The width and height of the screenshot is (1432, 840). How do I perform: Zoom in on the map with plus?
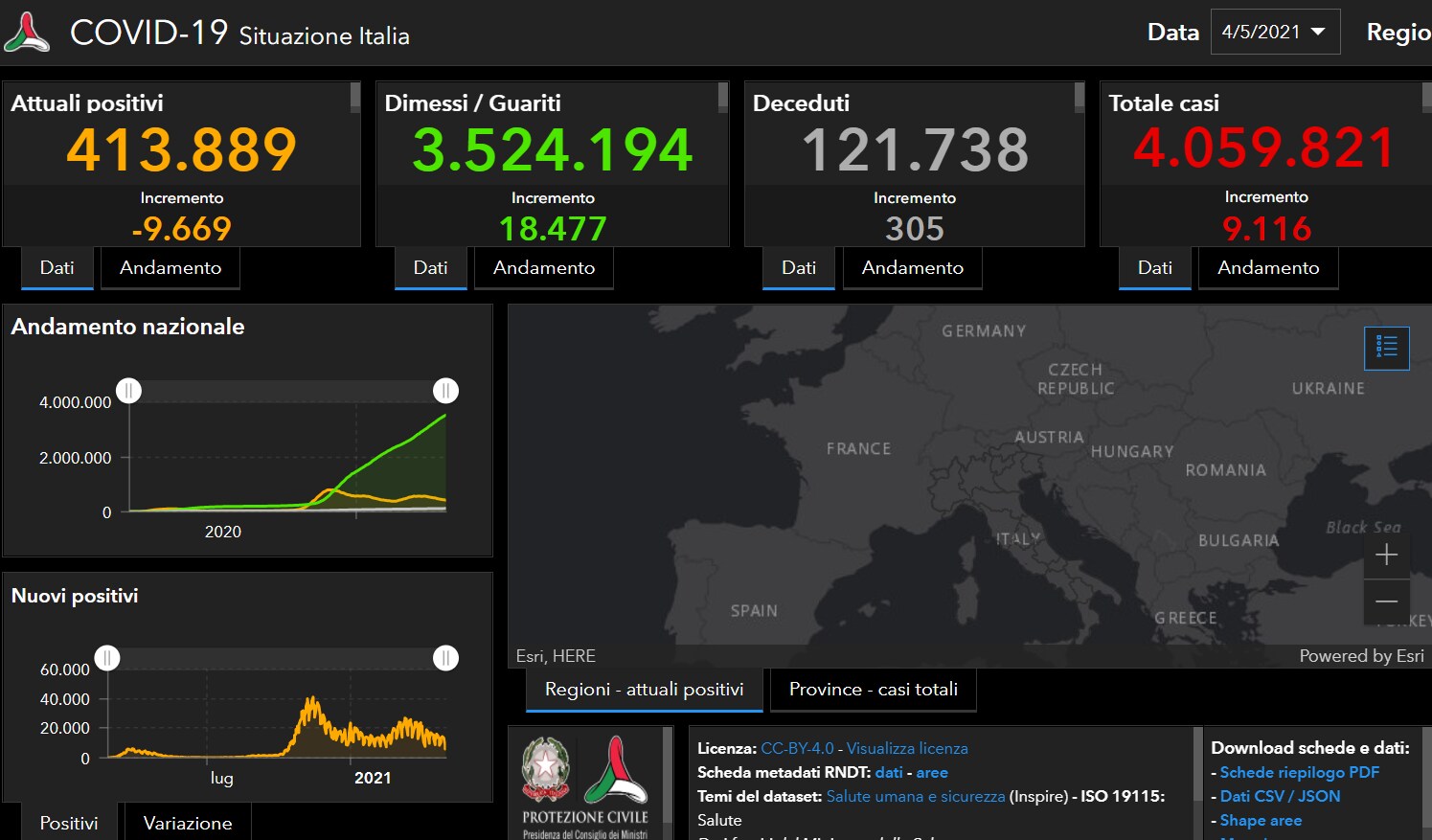pyautogui.click(x=1386, y=555)
